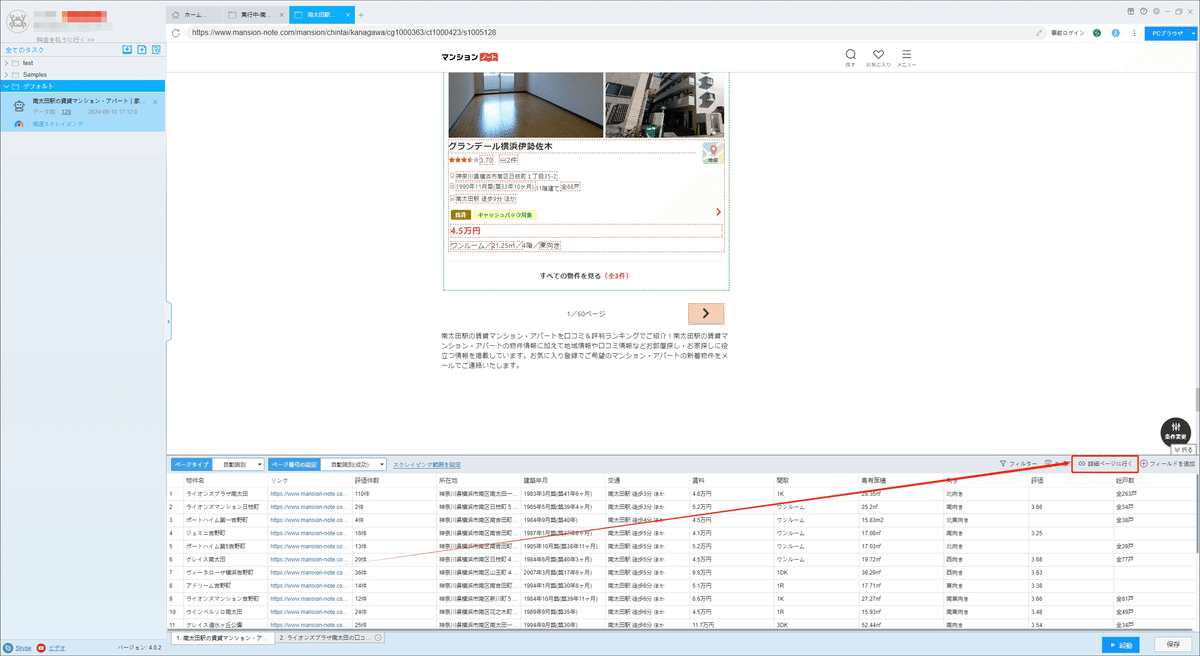Viewport: 1200px width, 656px height.
Task: Click the help question-mark icon
Action: (x=1143, y=10)
